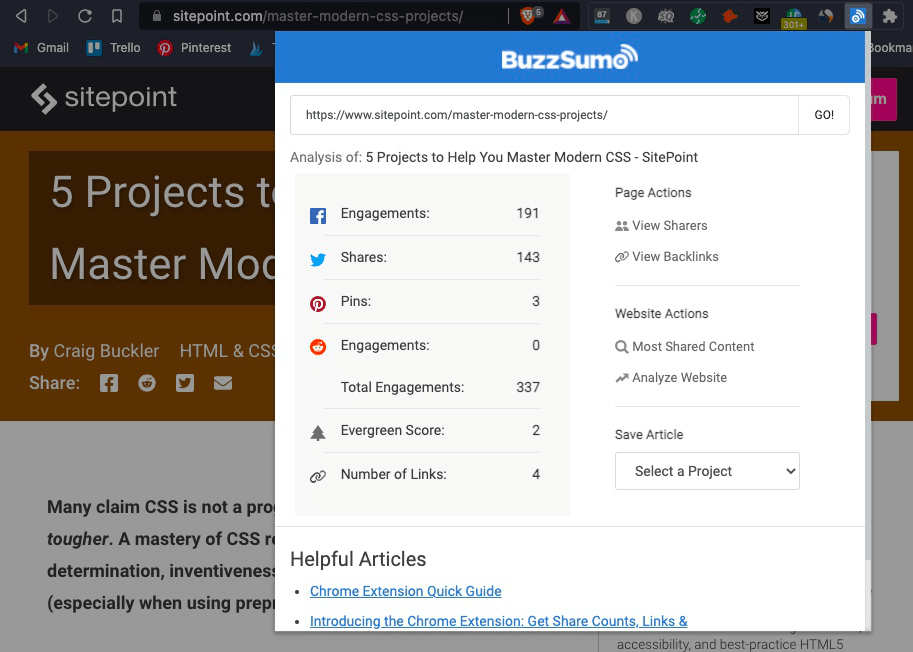Reload the page with the refresh icon

(x=85, y=16)
